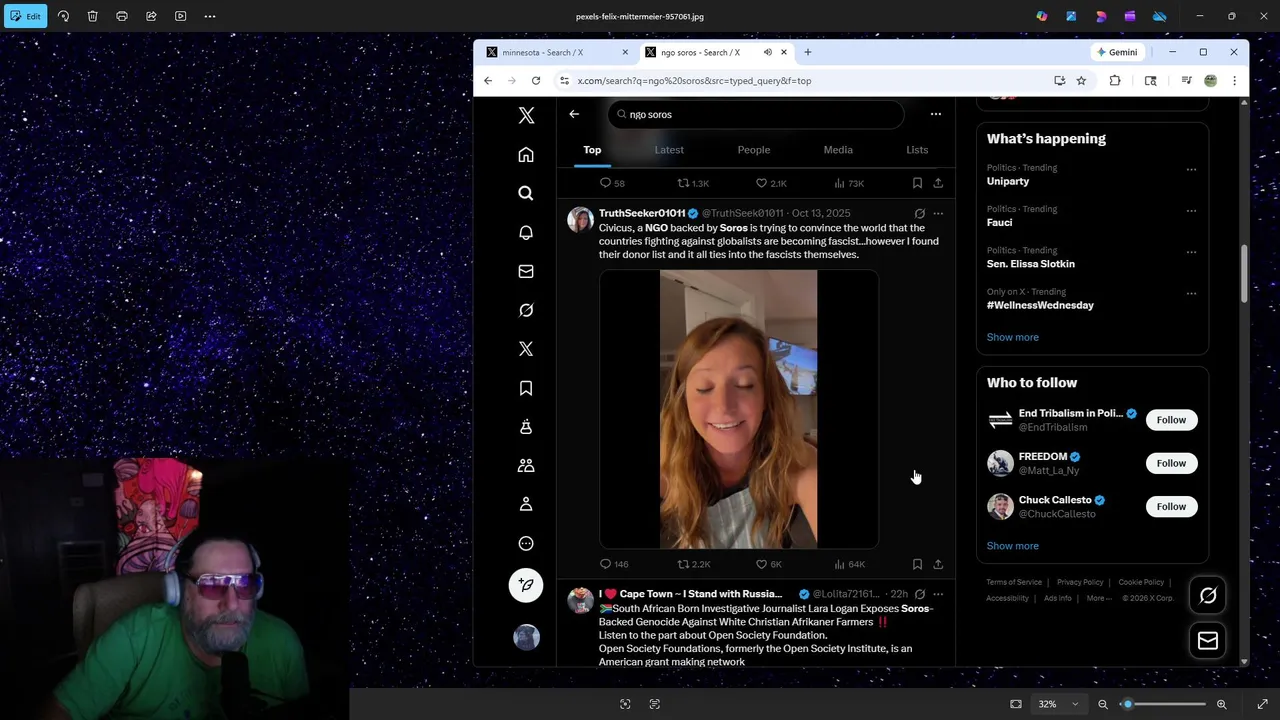The width and height of the screenshot is (1280, 720).
Task: Open a new Chrome tab
Action: pos(808,52)
